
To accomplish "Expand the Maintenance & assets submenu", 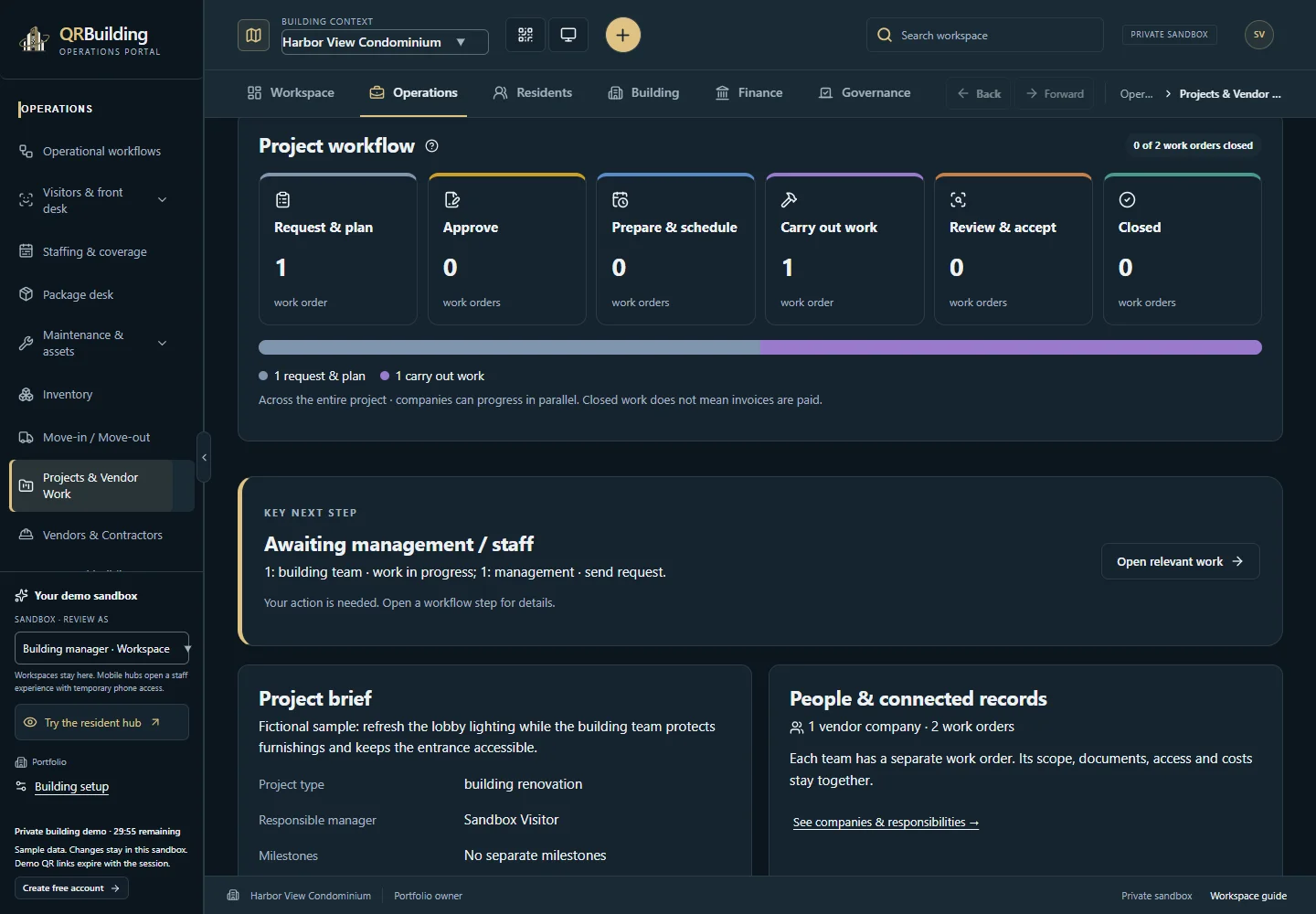I will tap(163, 343).
